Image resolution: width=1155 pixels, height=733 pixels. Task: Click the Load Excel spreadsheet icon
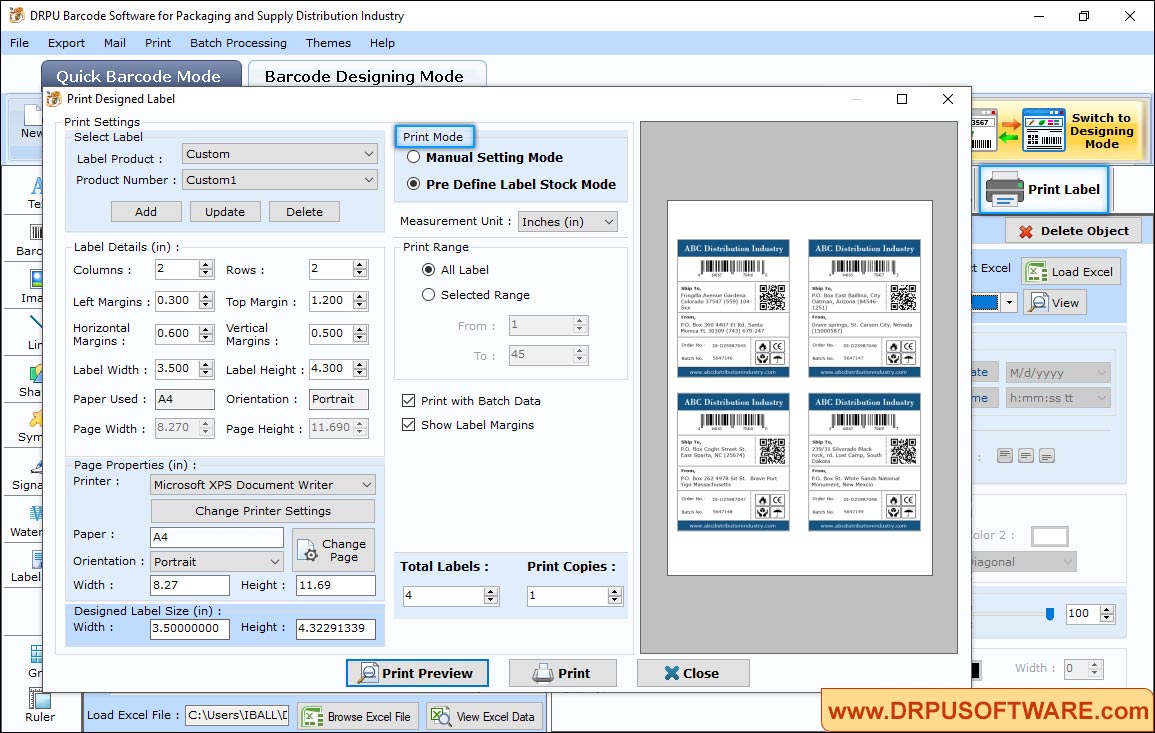1036,272
